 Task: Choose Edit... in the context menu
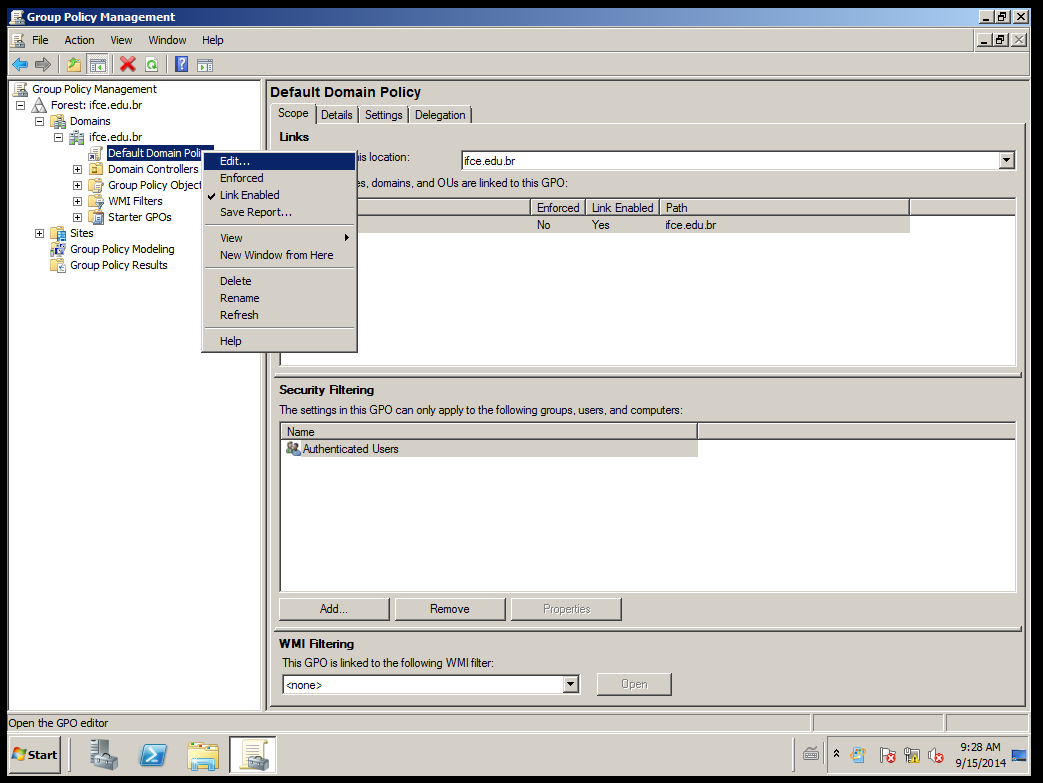[279, 161]
